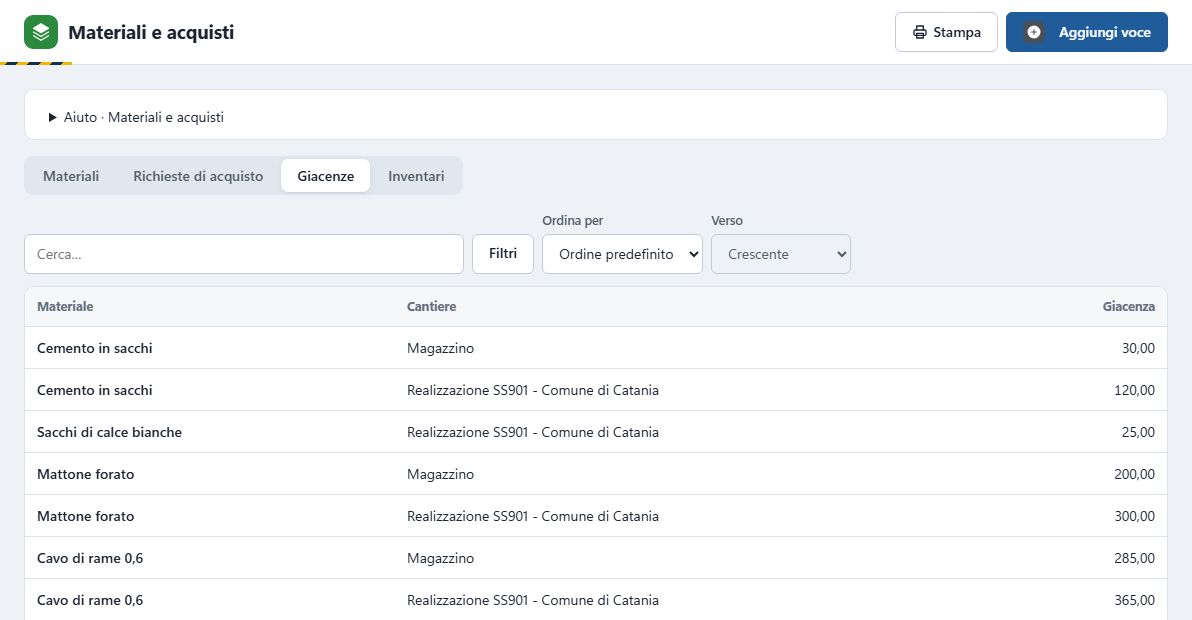Image resolution: width=1192 pixels, height=620 pixels.
Task: Click the plus circle icon in Aggiungi voce
Action: pos(1034,32)
